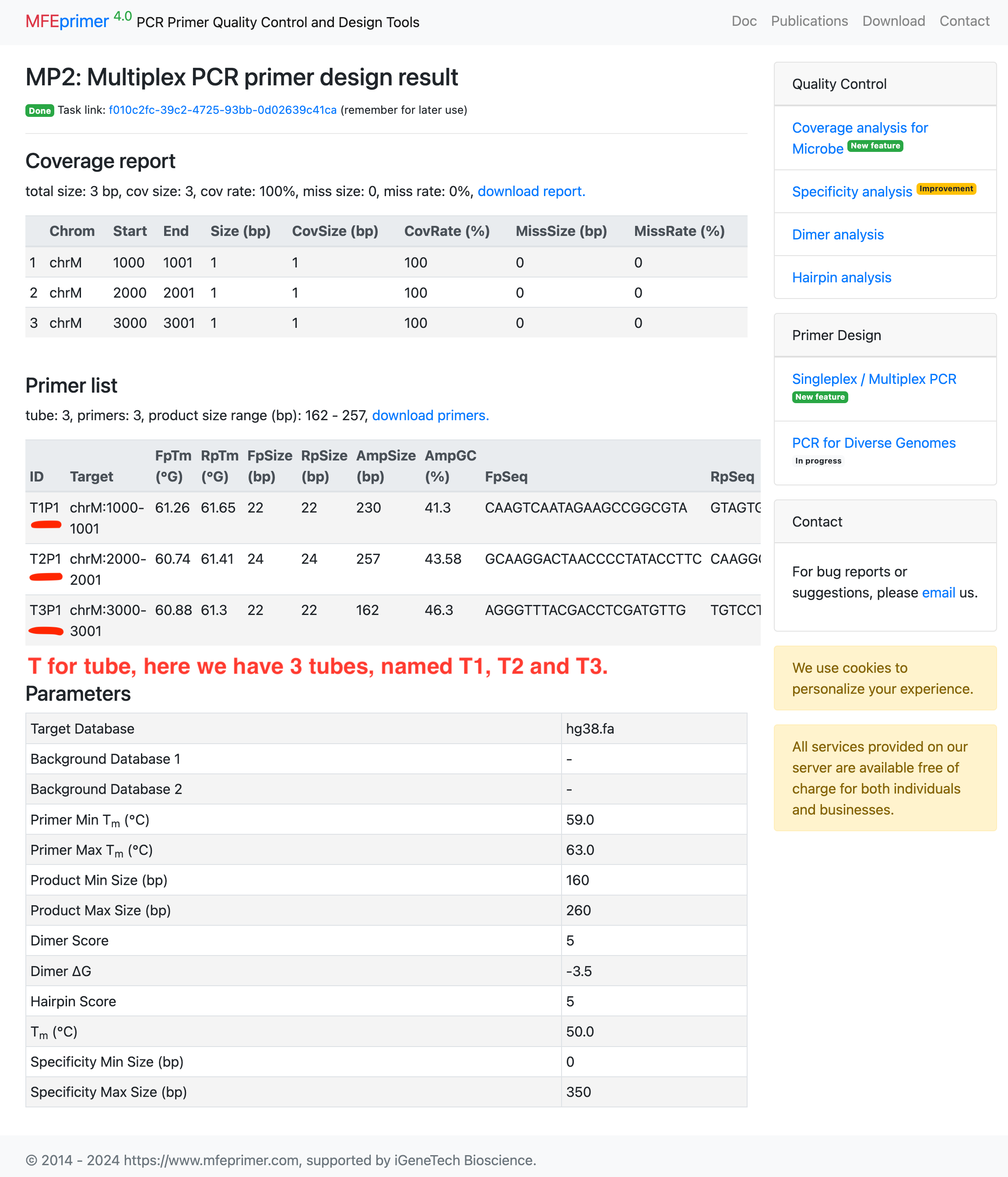Image resolution: width=1008 pixels, height=1177 pixels.
Task: Open Singleplex / Multiplex PCR design
Action: [x=874, y=379]
